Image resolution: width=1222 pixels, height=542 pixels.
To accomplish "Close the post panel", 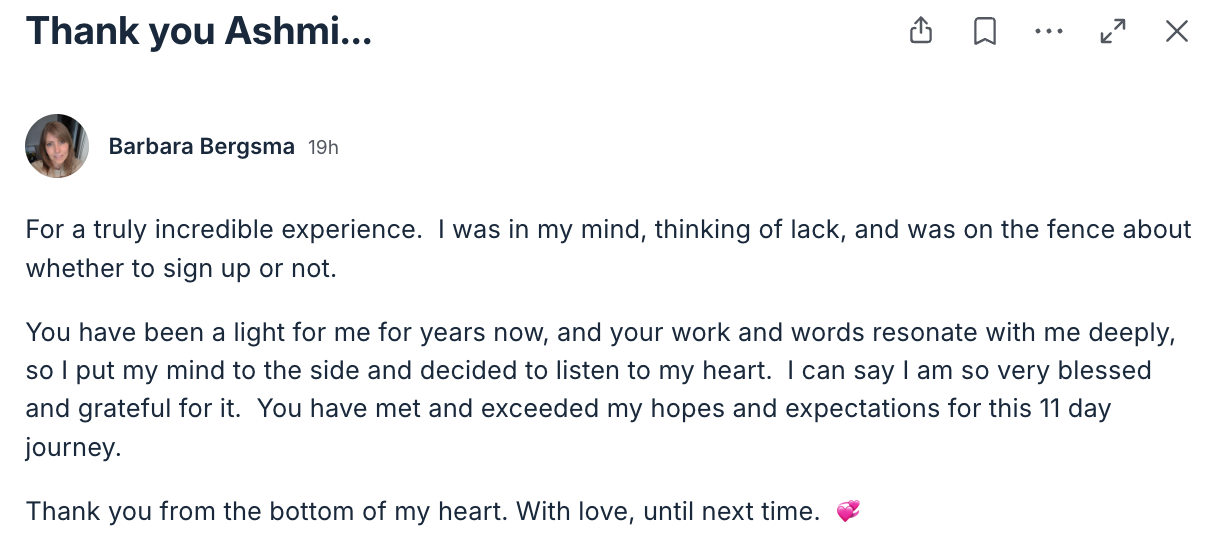I will (x=1177, y=32).
